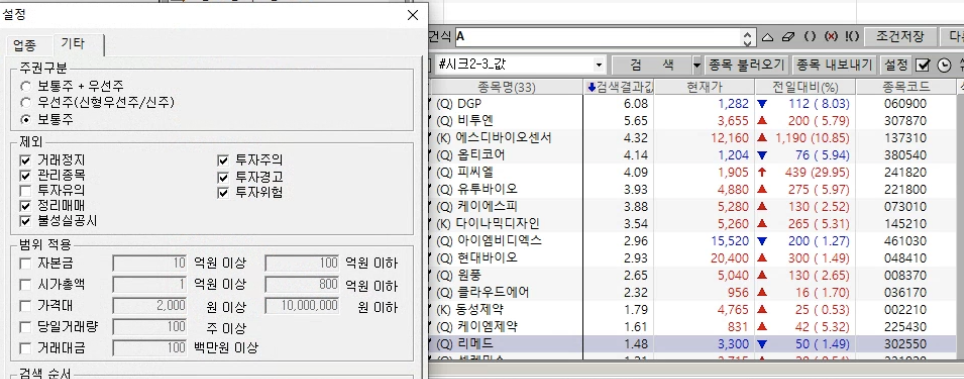Viewport: 964px width, 379px height.
Task: Enable the 자본금 range checkbox
Action: pos(25,264)
